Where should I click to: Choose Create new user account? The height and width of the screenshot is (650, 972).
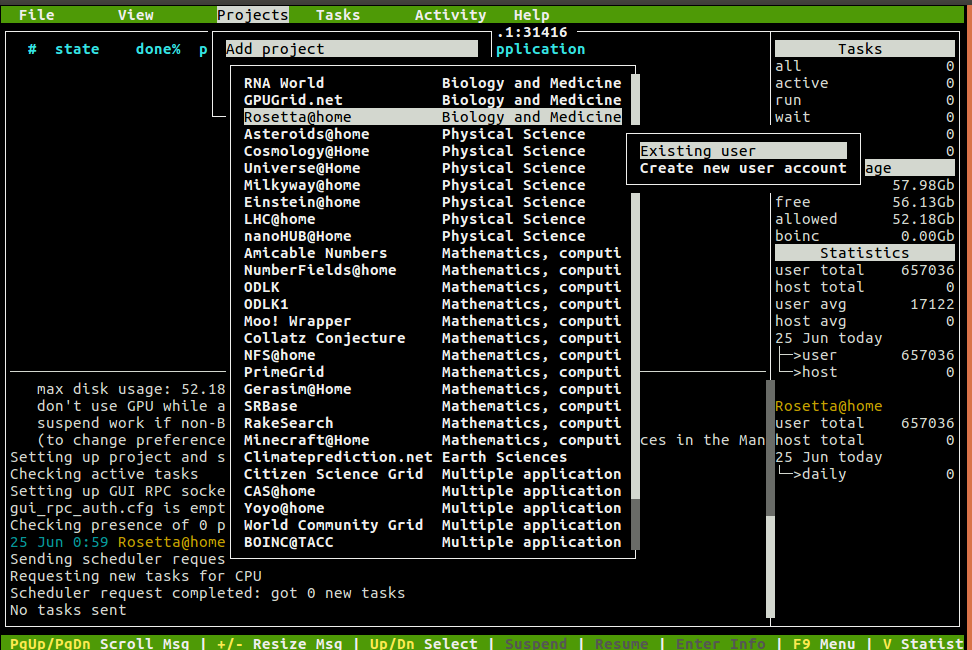coord(743,168)
